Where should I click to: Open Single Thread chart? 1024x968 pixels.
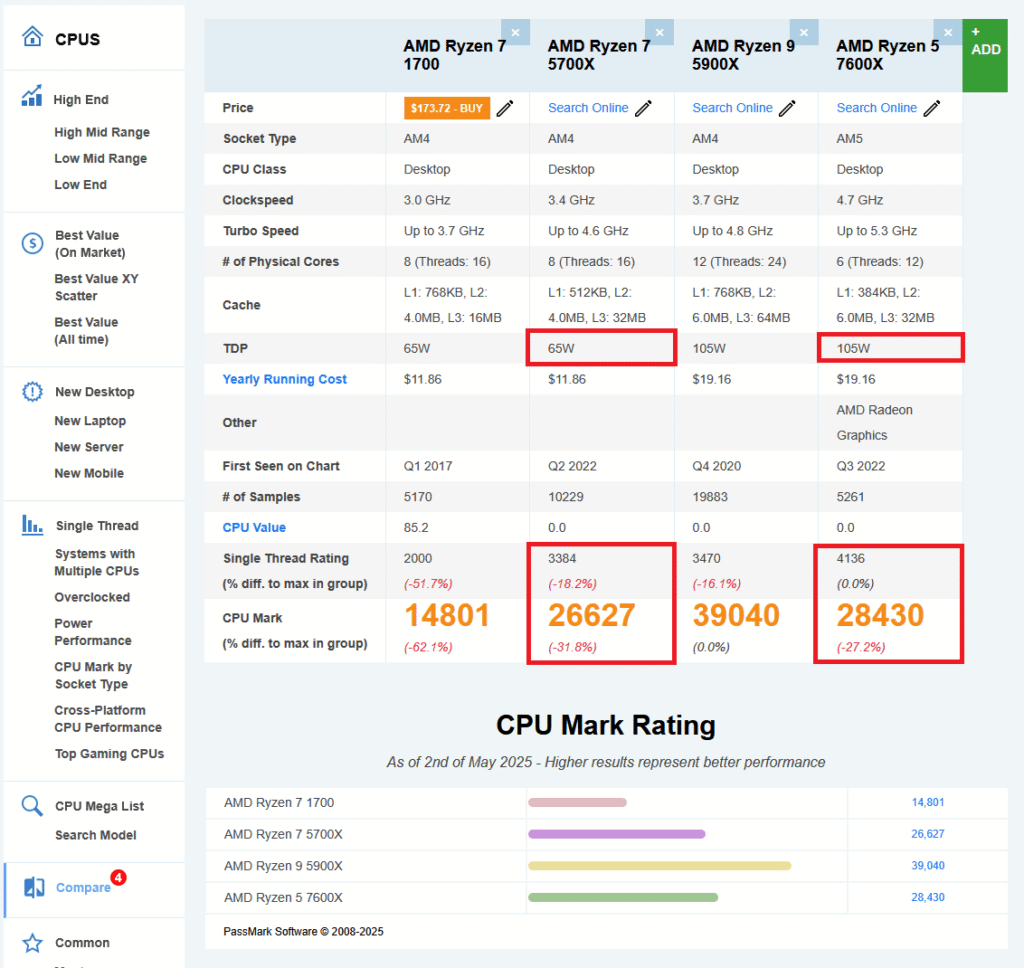(97, 526)
